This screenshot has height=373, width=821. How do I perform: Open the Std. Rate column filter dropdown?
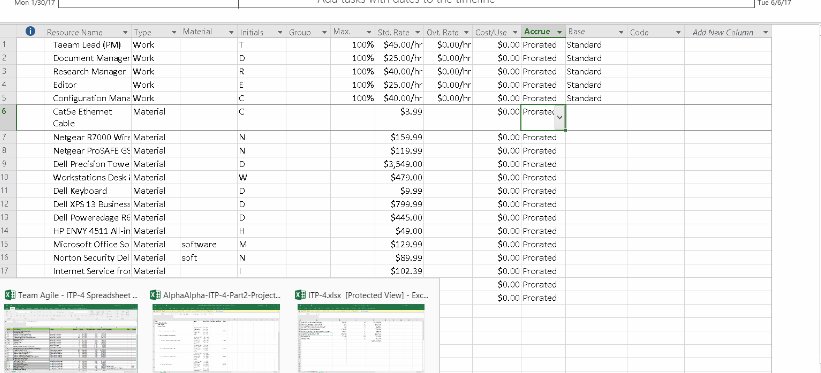[417, 32]
